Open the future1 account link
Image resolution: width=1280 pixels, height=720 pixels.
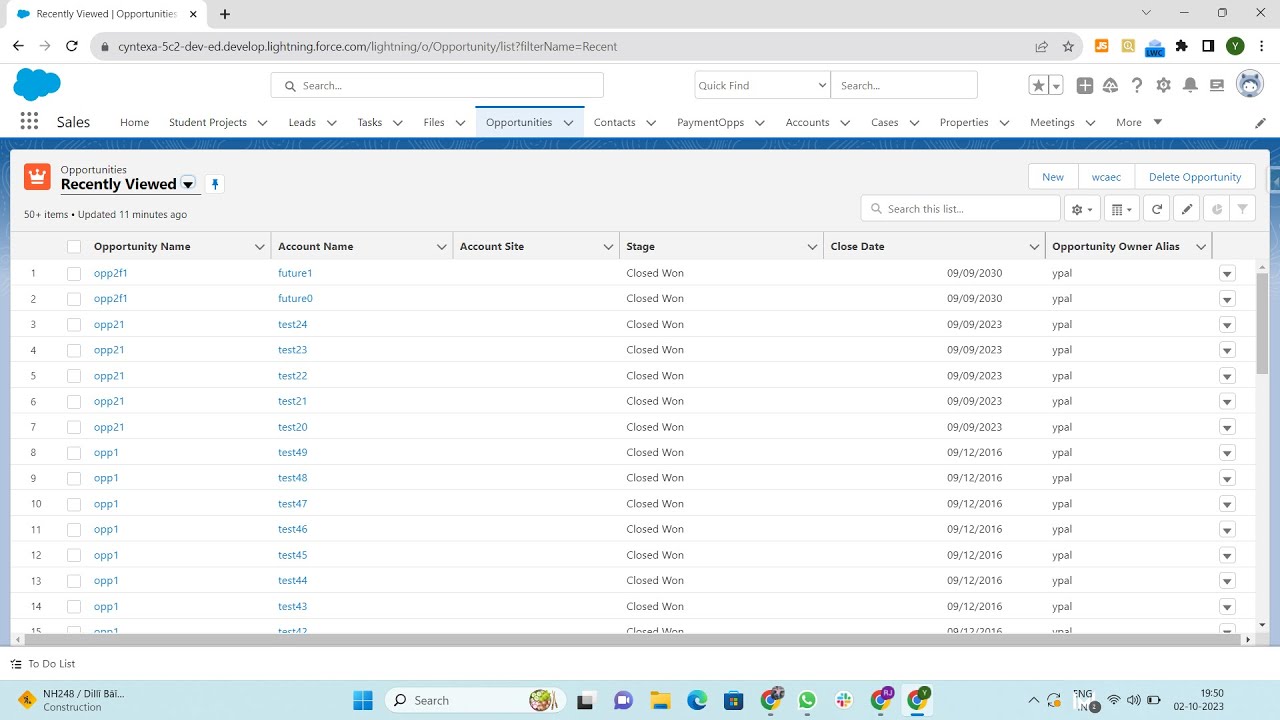[x=295, y=273]
